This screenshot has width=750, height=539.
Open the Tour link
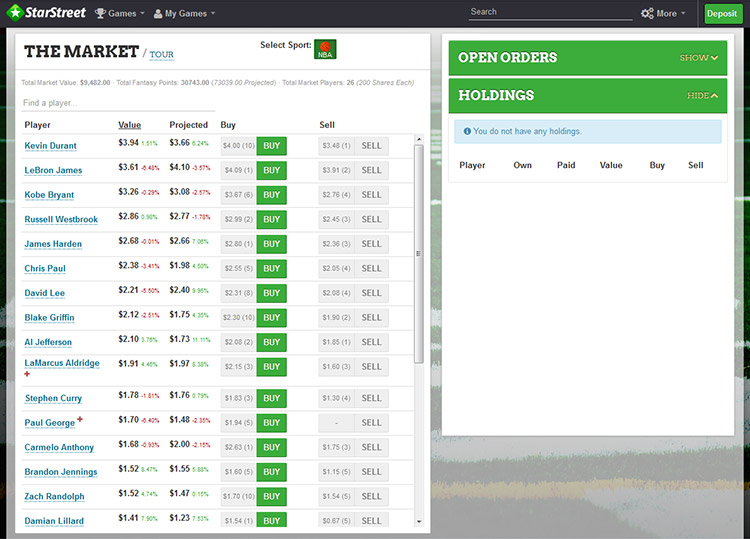(x=161, y=55)
